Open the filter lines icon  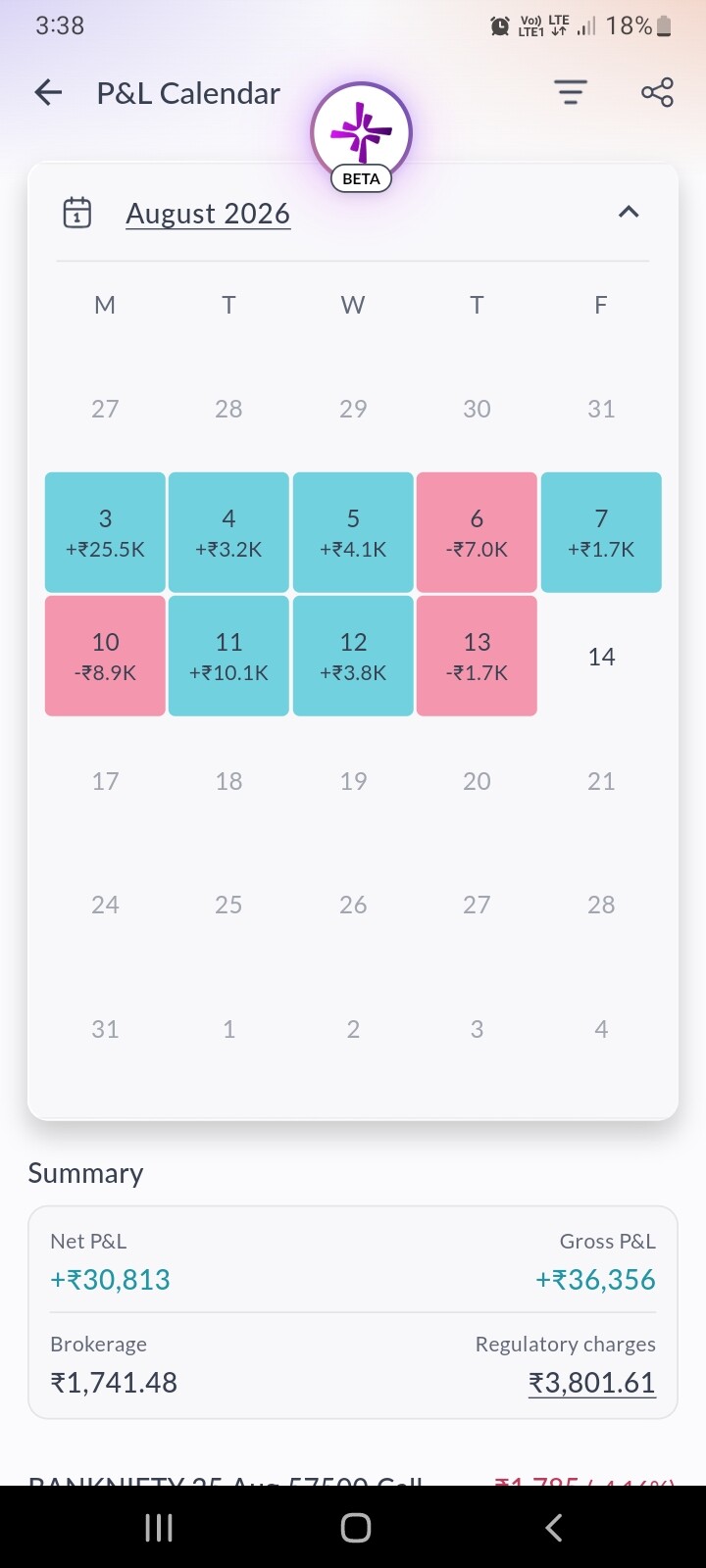[x=570, y=93]
